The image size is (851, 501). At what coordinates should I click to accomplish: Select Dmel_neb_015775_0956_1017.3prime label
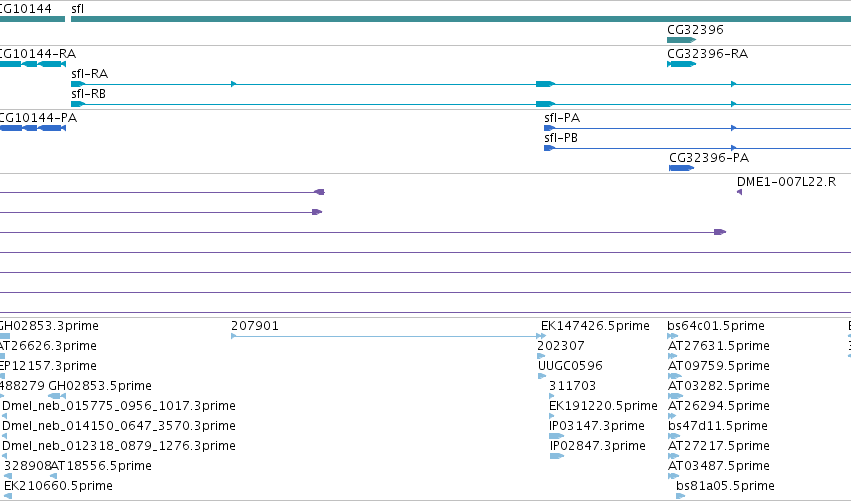point(119,406)
